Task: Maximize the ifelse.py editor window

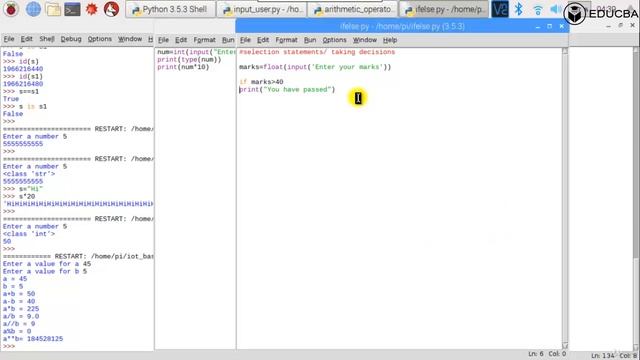Action: [549, 26]
